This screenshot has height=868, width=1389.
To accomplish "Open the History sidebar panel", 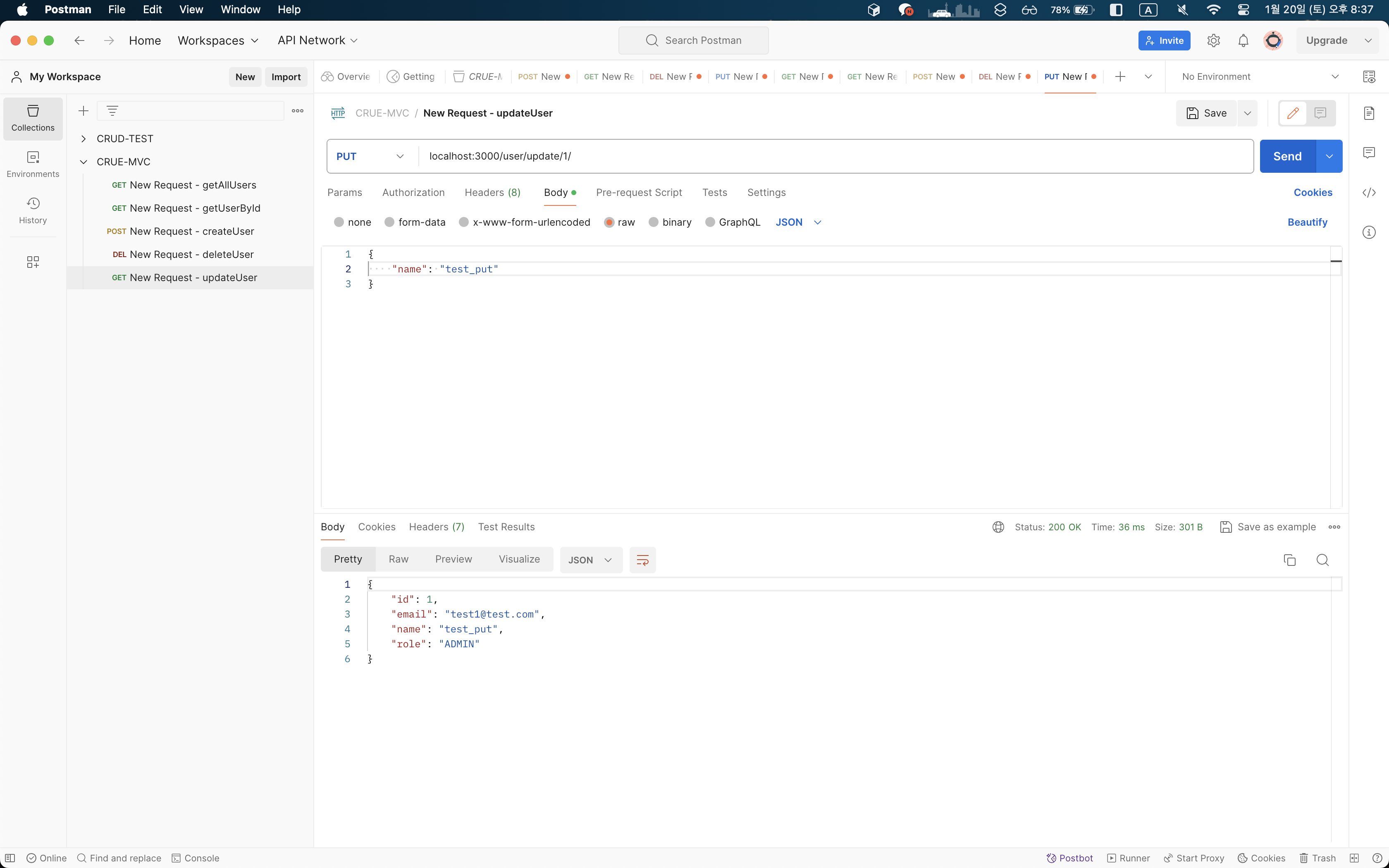I will click(x=33, y=211).
